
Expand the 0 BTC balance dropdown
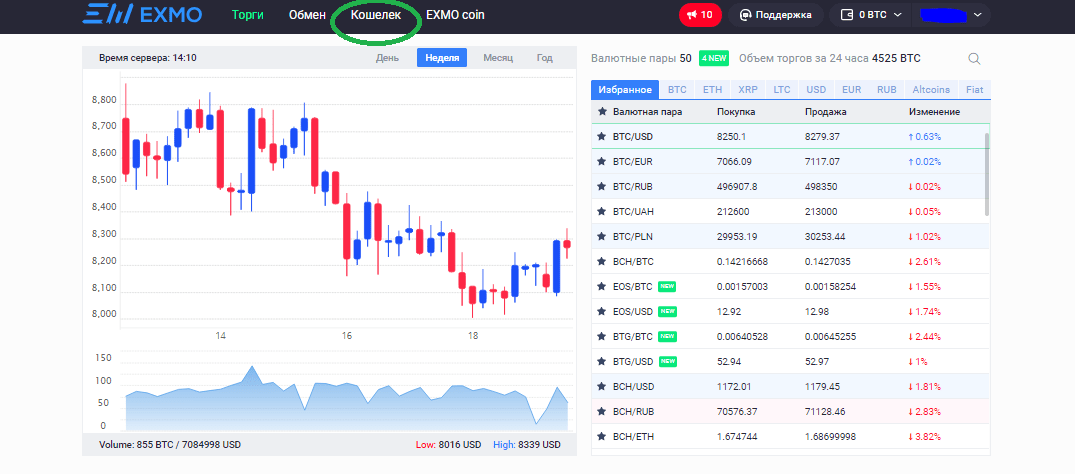[x=872, y=15]
